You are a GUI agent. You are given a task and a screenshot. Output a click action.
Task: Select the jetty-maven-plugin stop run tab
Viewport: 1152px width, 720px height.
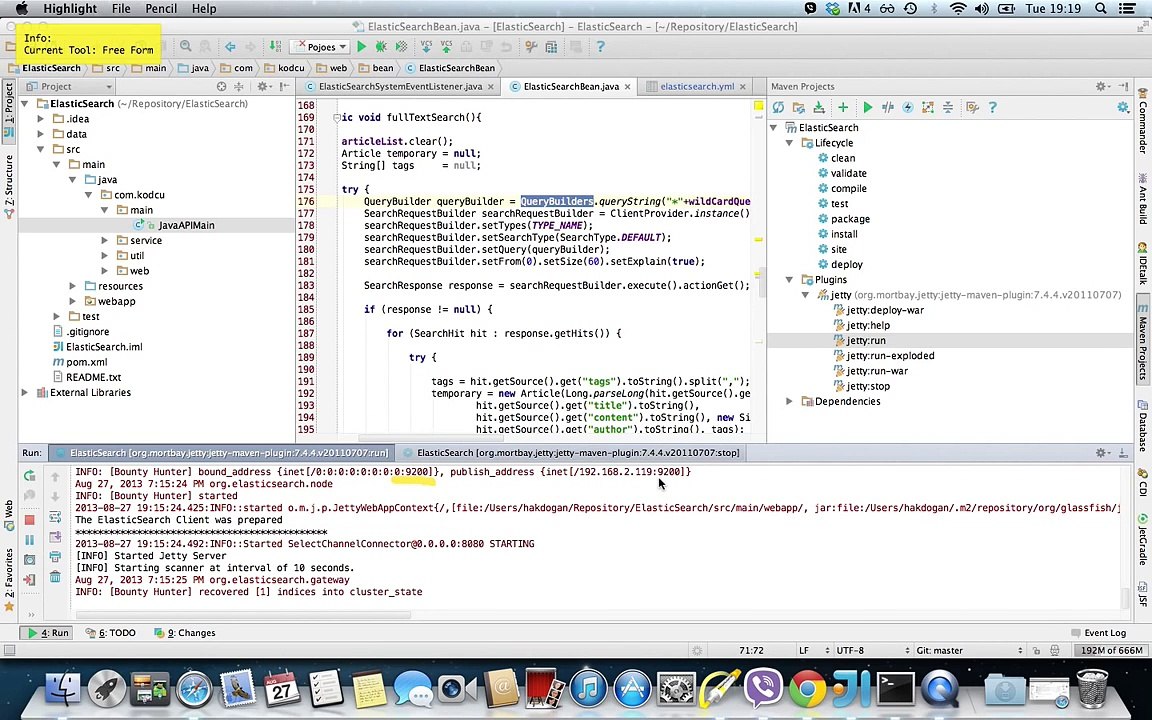(578, 453)
